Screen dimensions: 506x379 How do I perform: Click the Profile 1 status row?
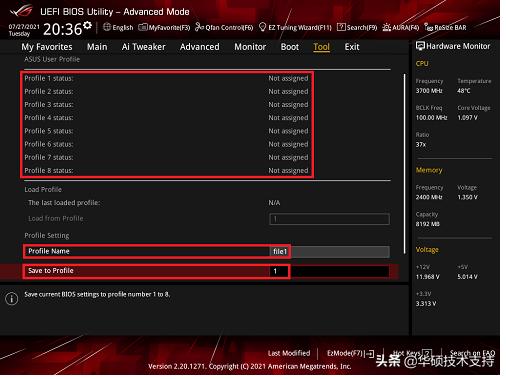point(166,78)
